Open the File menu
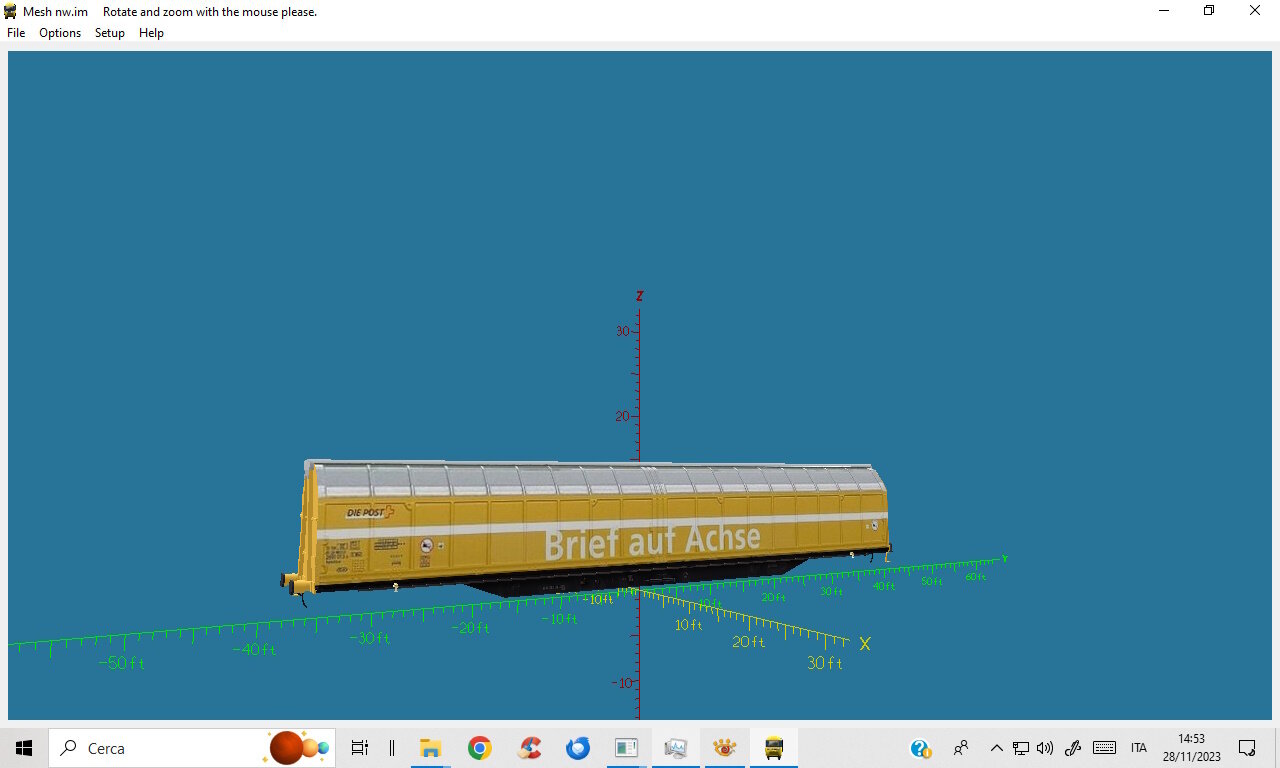 point(16,33)
